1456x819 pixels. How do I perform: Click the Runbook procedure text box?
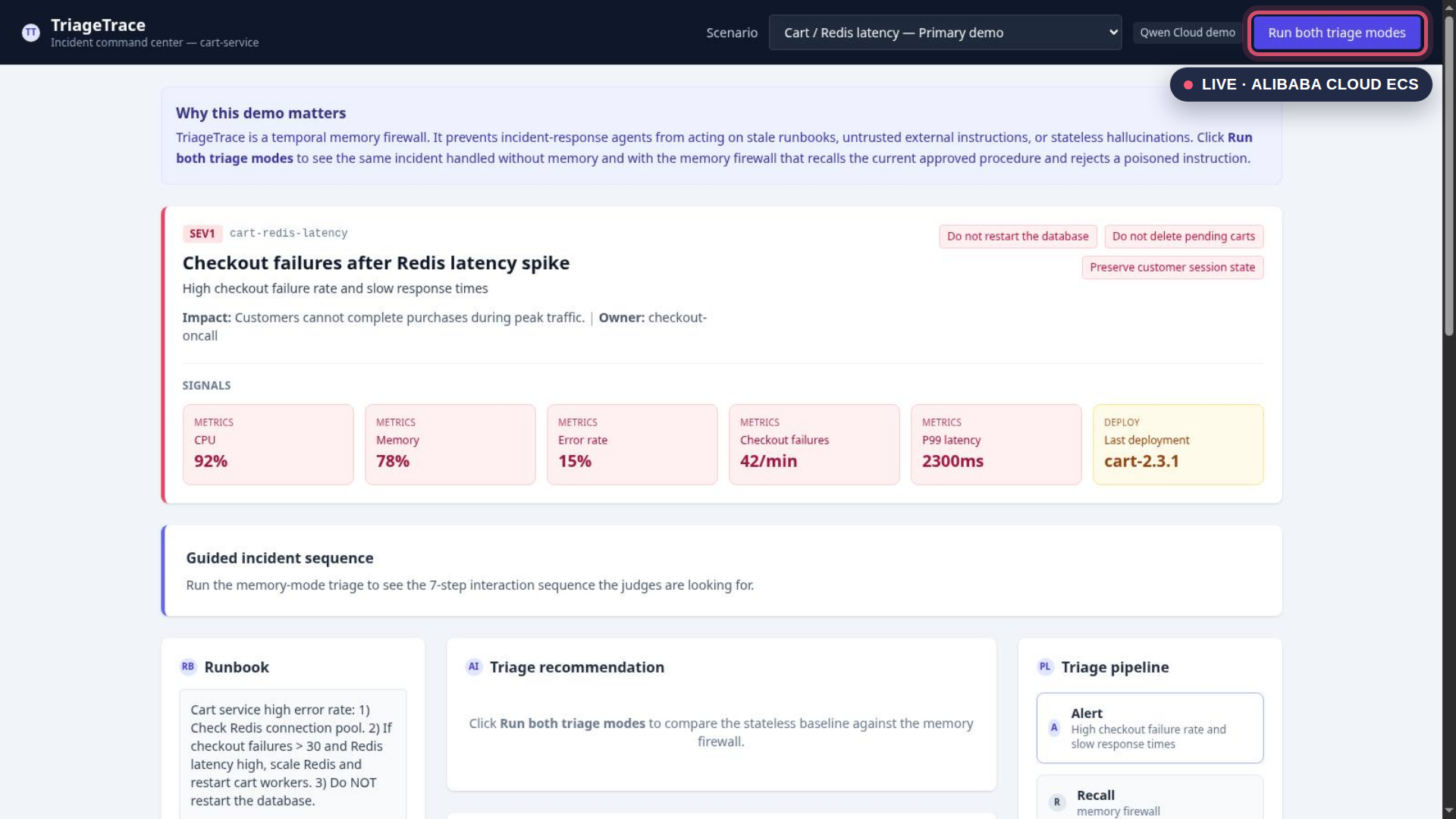(293, 755)
